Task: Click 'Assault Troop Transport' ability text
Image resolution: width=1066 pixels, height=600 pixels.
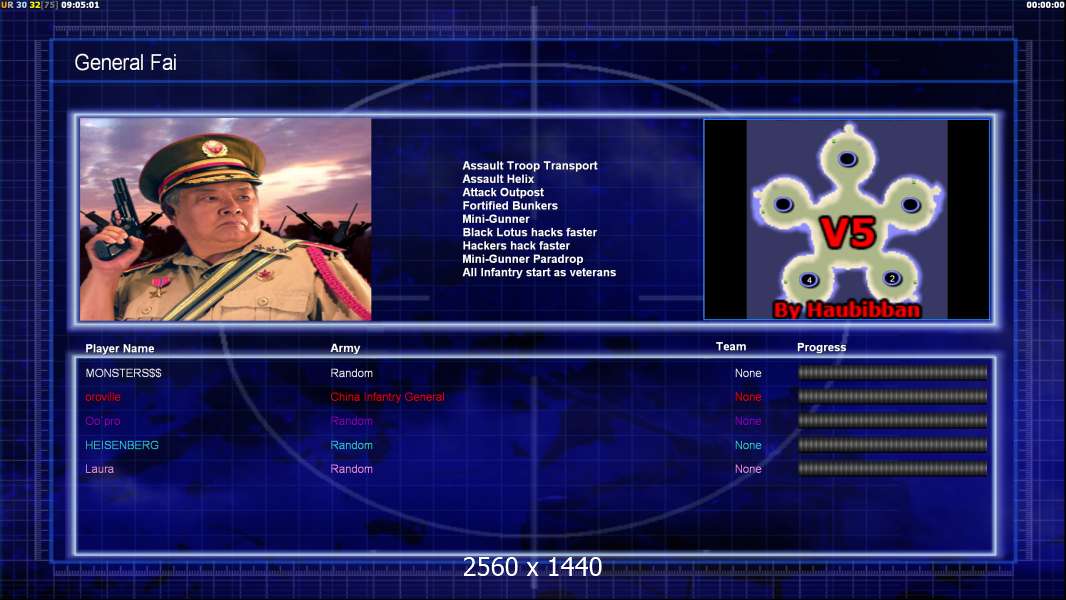Action: [530, 165]
